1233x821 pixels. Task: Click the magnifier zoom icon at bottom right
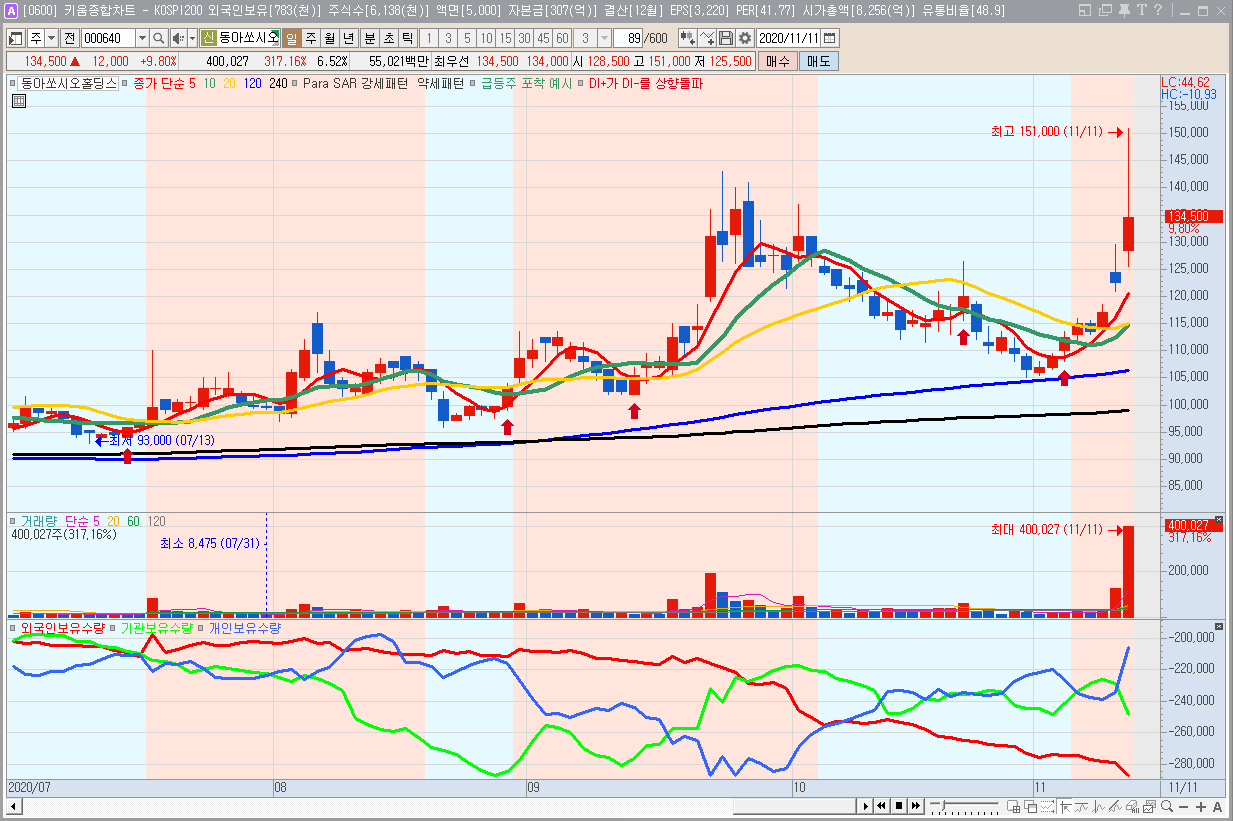[x=1166, y=806]
